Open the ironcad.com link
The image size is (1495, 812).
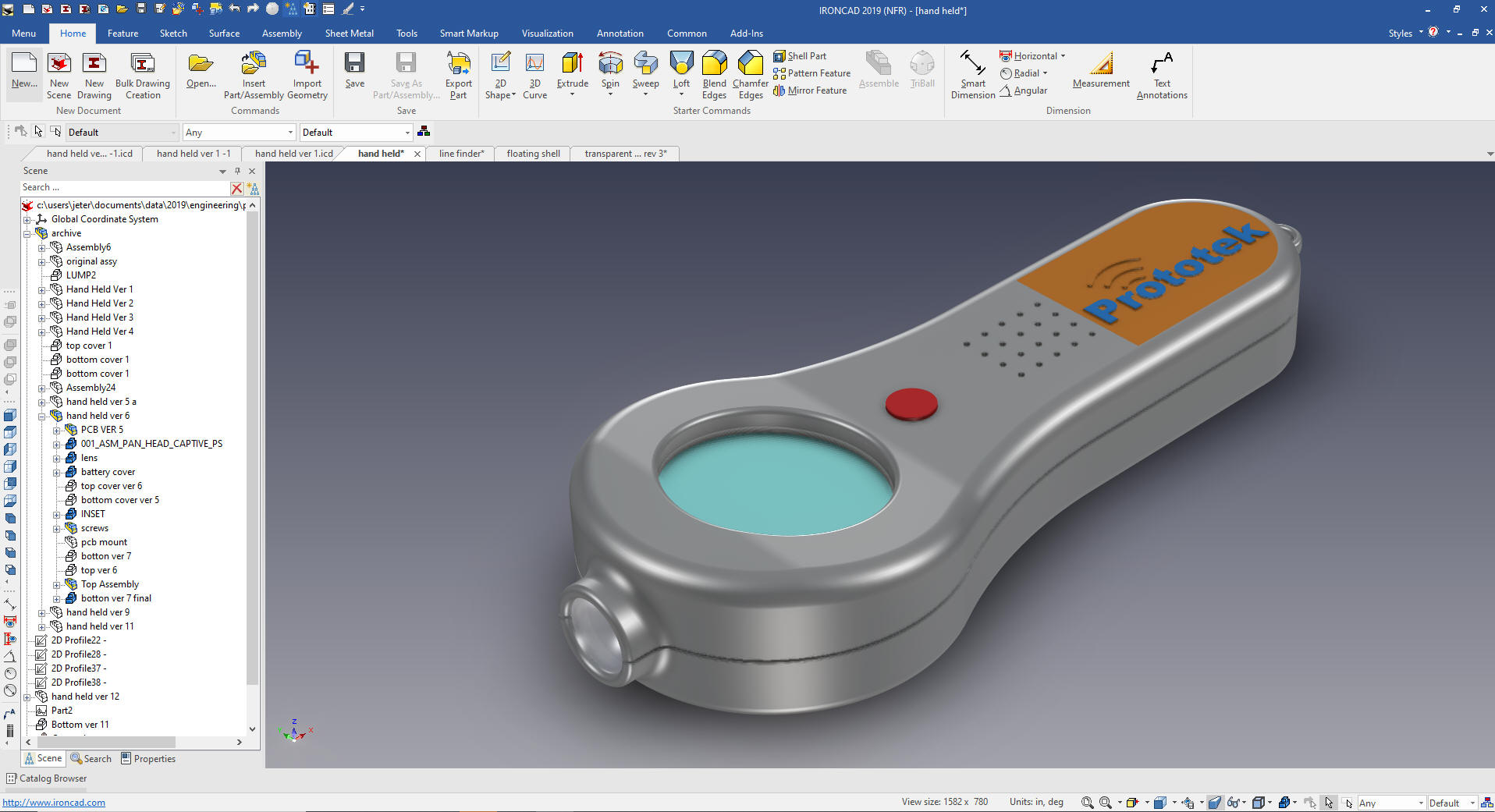coord(54,803)
